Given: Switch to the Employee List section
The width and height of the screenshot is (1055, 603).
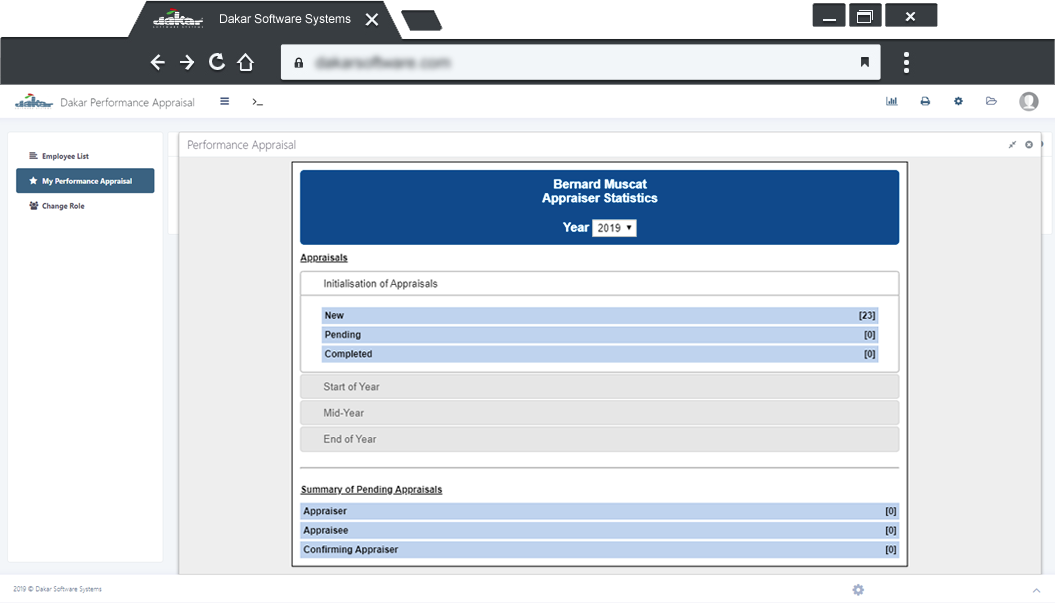Looking at the screenshot, I should pyautogui.click(x=62, y=155).
